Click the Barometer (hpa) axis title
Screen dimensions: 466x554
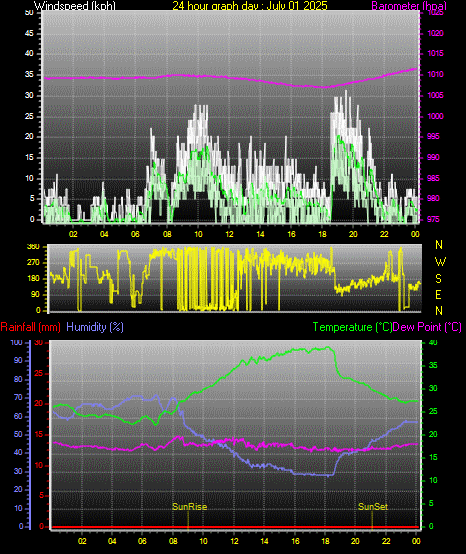click(409, 6)
